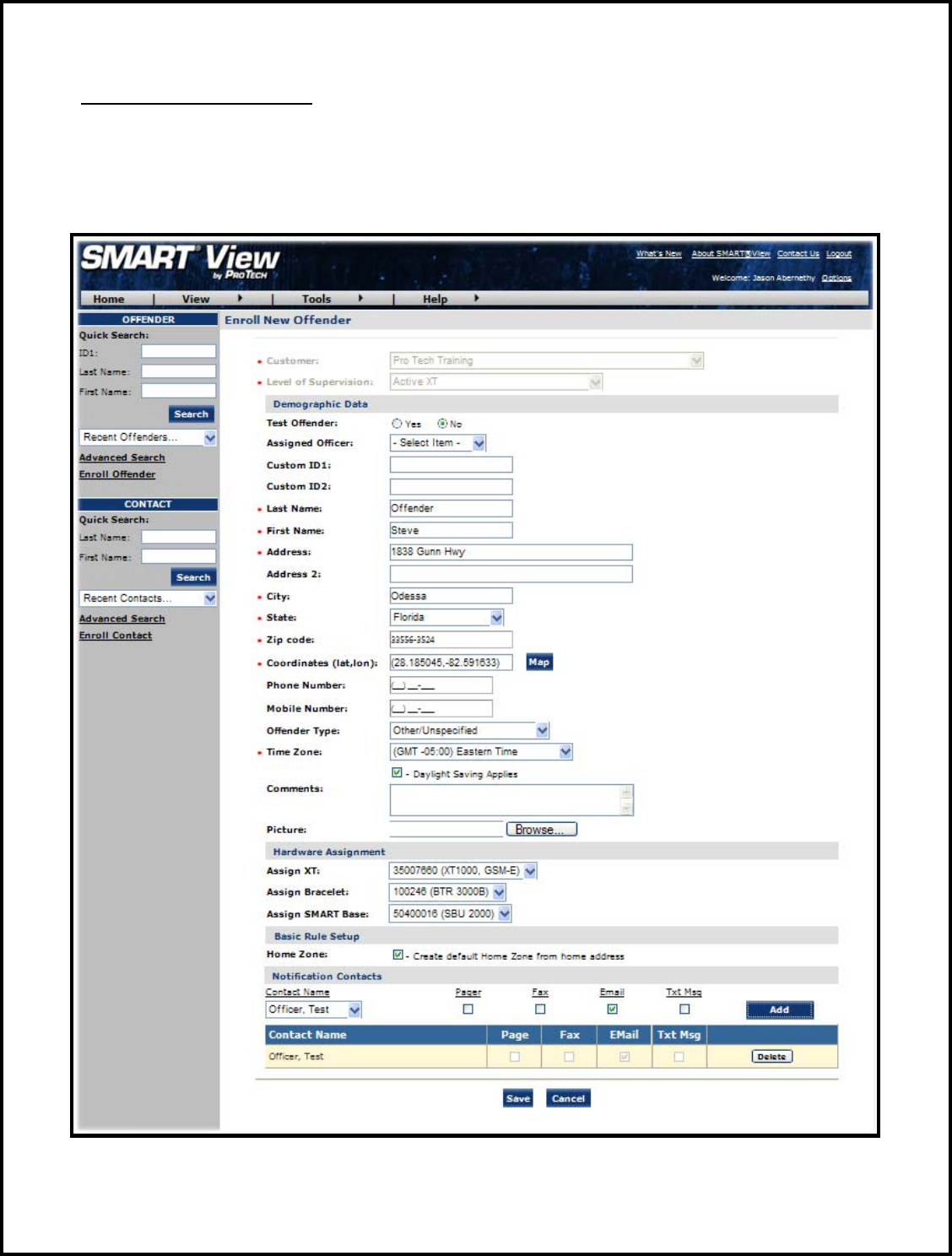The width and height of the screenshot is (952, 1256).
Task: Click the Cancel button
Action: pyautogui.click(x=568, y=1099)
